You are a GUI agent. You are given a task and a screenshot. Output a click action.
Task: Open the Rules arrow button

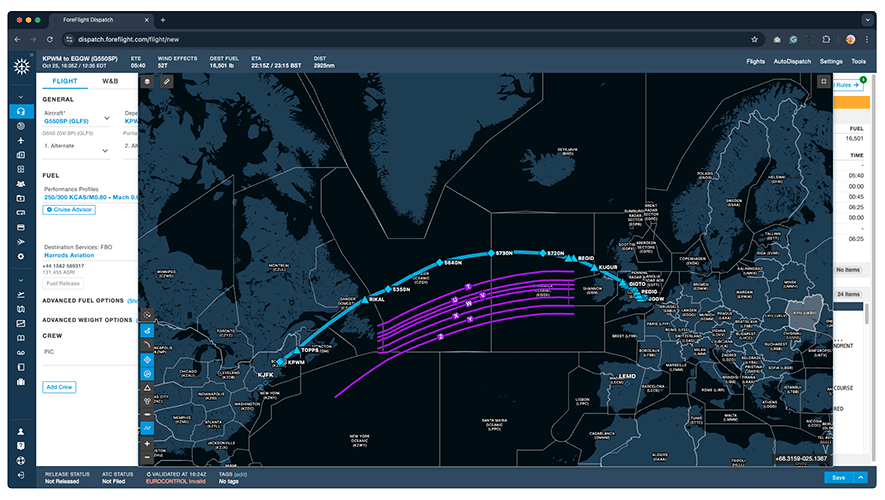point(849,85)
